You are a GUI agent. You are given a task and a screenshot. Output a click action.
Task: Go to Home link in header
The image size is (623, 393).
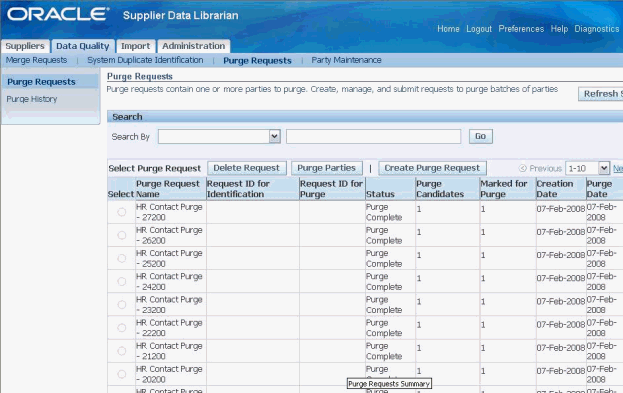[x=448, y=29]
